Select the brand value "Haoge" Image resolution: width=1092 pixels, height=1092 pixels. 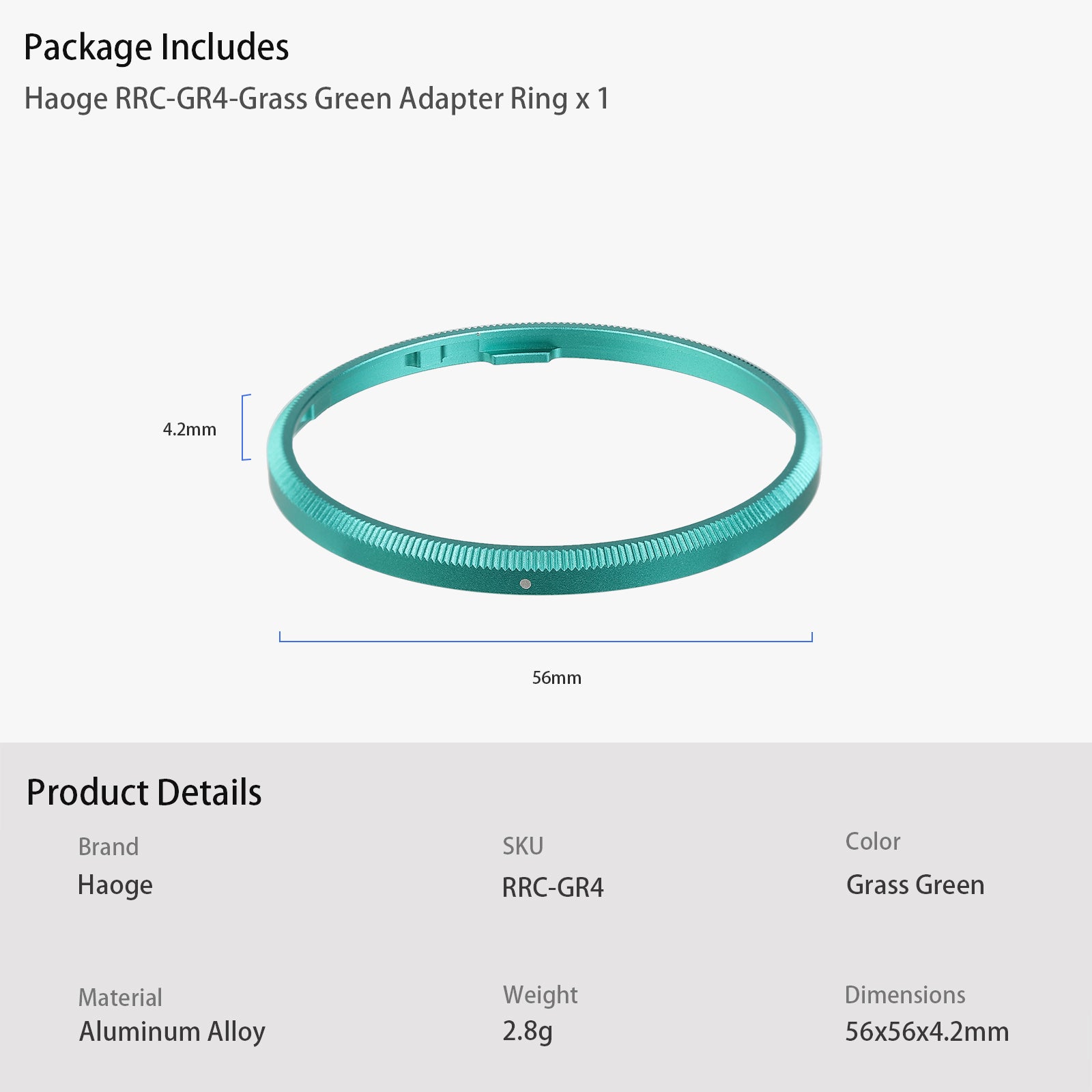[x=115, y=885]
